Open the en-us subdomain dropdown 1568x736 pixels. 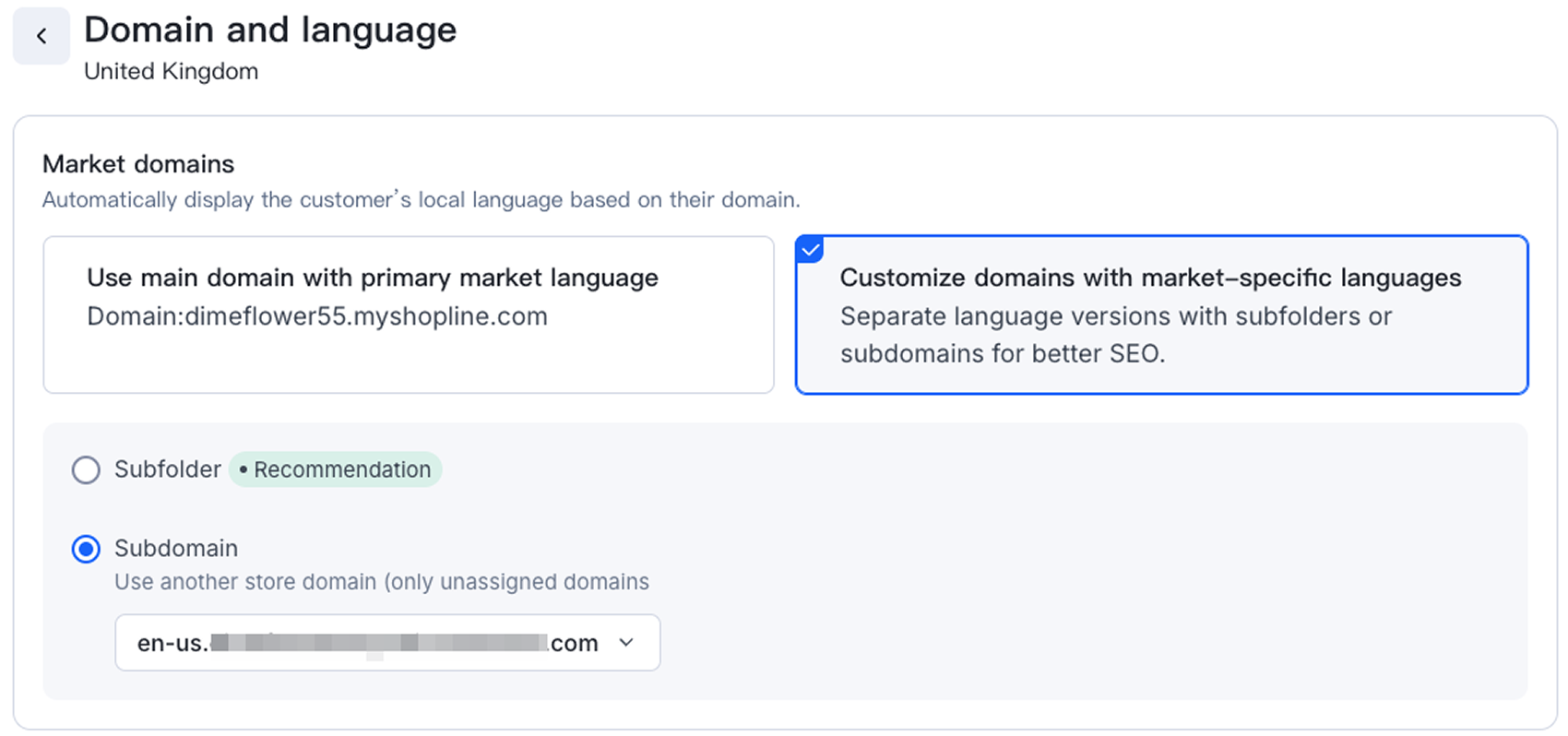coord(387,643)
